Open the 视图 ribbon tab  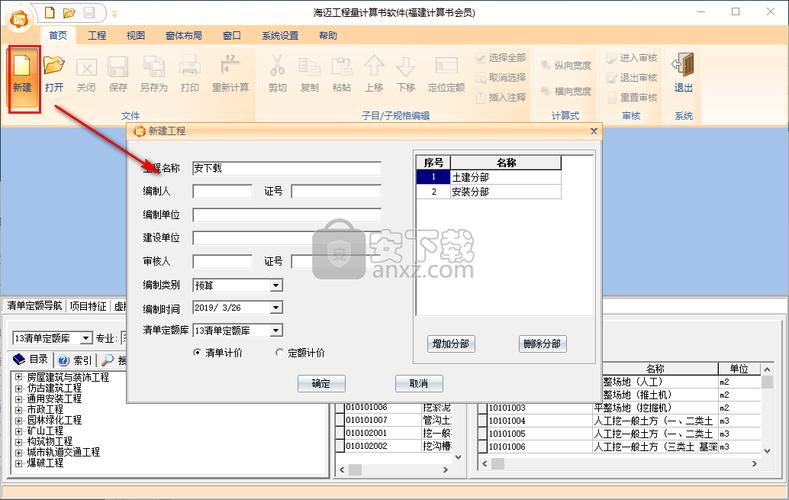pyautogui.click(x=136, y=35)
